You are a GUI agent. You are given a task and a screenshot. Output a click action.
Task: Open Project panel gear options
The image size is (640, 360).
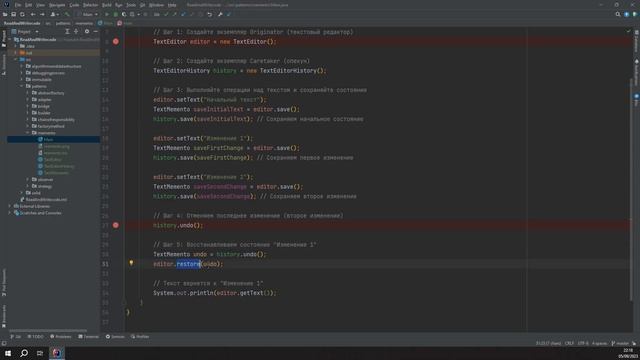[87, 31]
